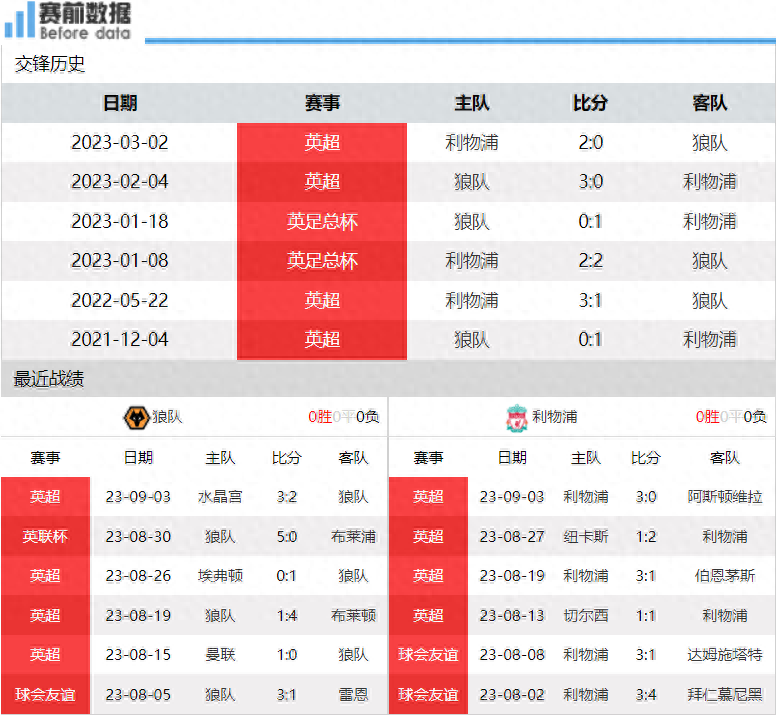The width and height of the screenshot is (776, 715).
Task: Select the date 2022-05-22
Action: (120, 300)
